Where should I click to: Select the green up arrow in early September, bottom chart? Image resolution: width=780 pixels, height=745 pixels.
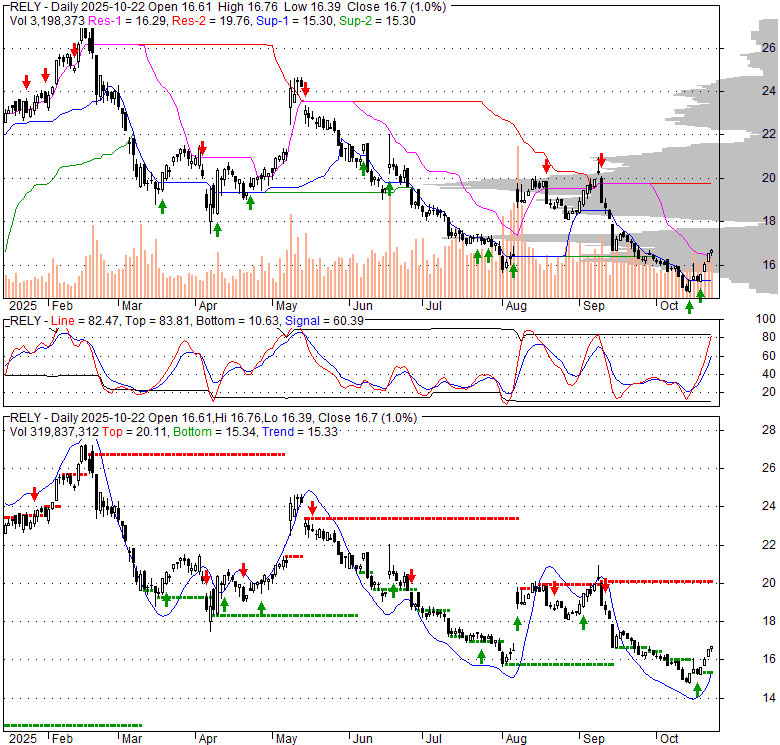584,622
